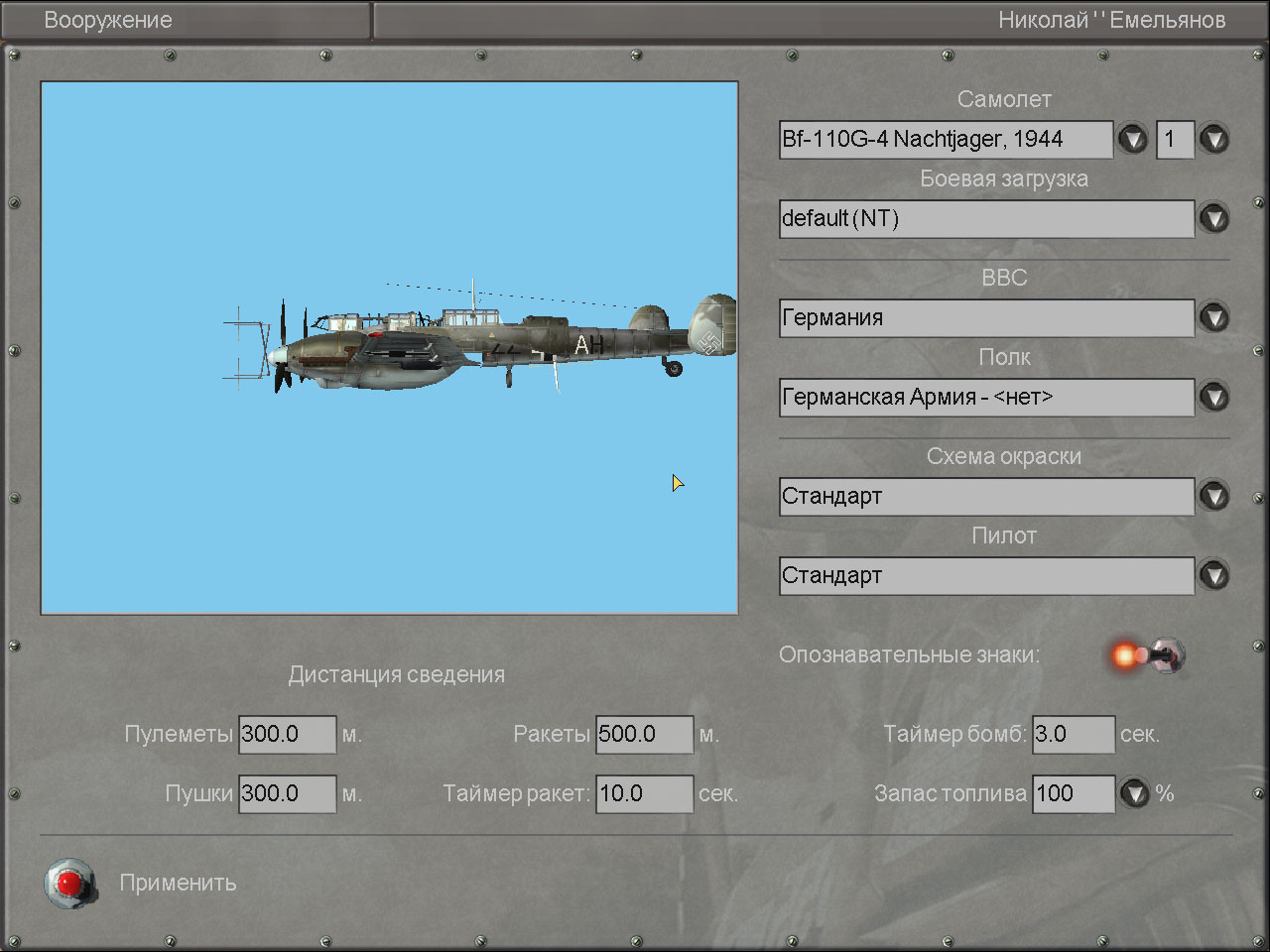Screen dimensions: 1270x952
Task: Click the Германия country field
Action: [x=986, y=317]
